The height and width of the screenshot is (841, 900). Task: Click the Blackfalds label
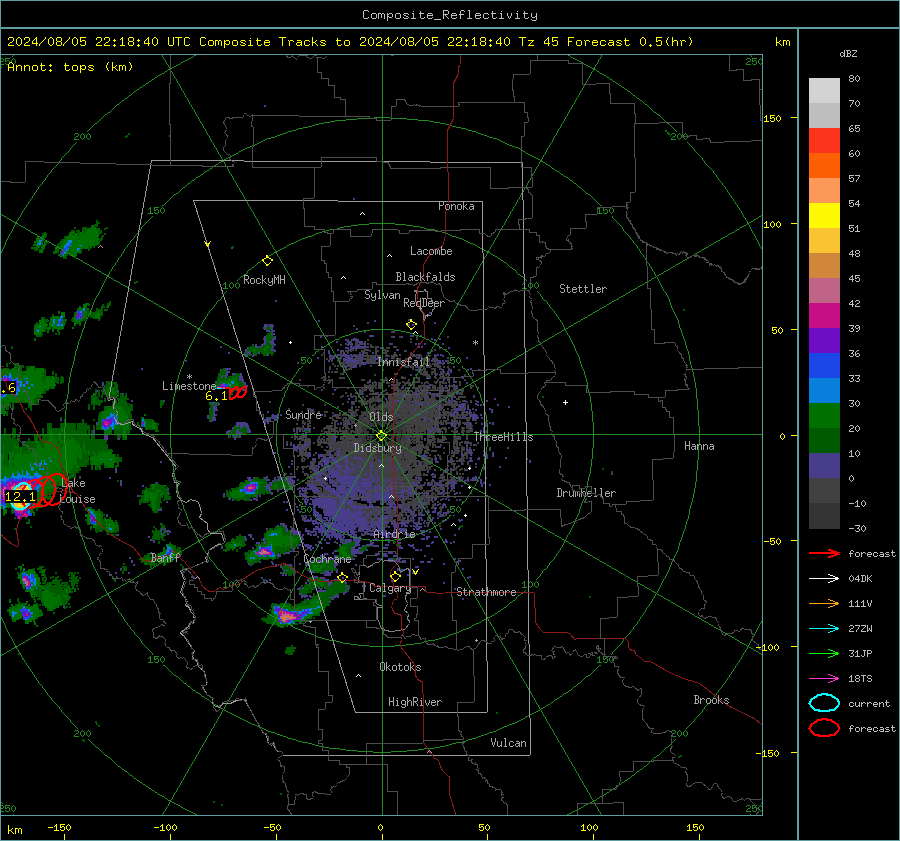(x=425, y=277)
